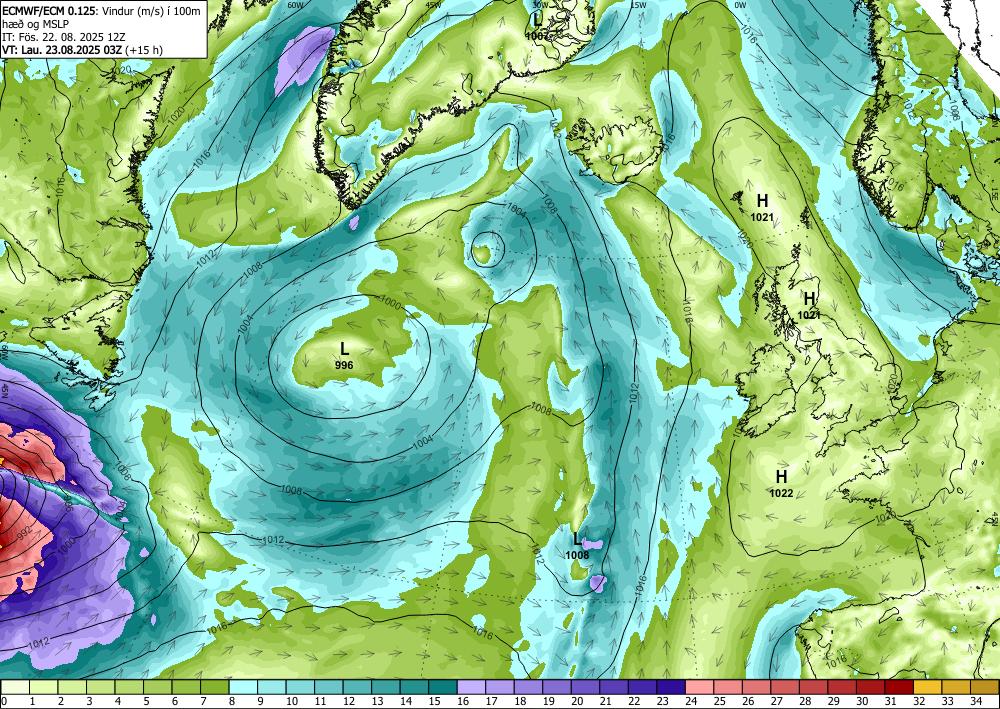Select the green swatch labeled 7 in the legend
1000x709 pixels.
tap(214, 687)
